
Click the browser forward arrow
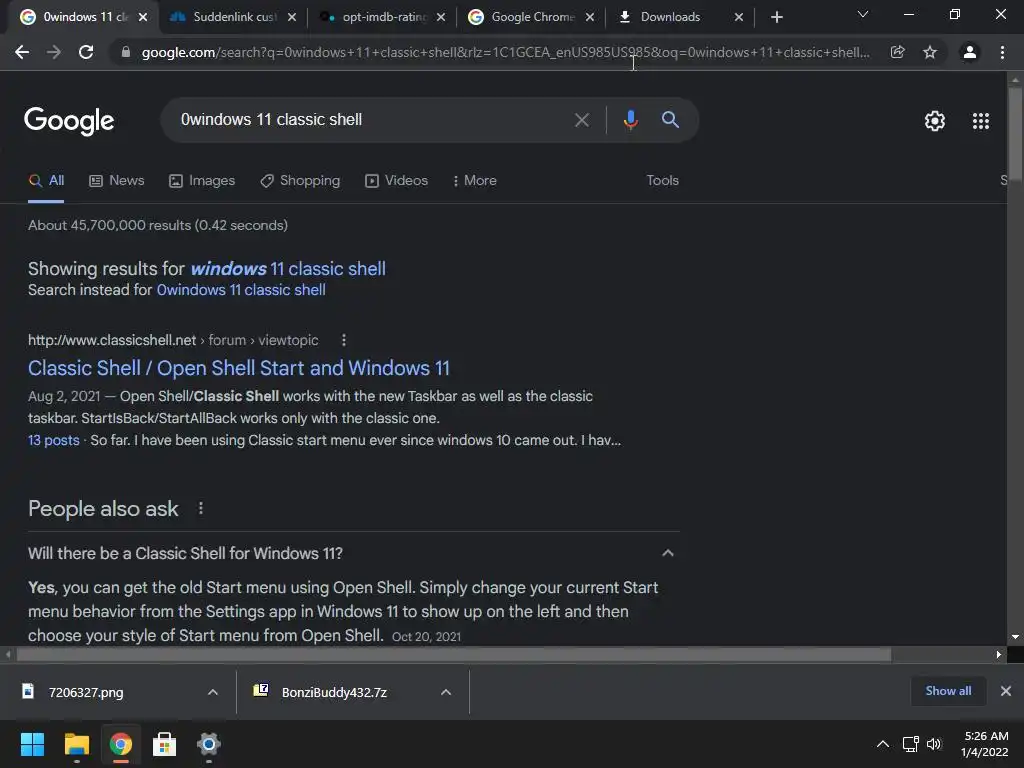[x=54, y=52]
